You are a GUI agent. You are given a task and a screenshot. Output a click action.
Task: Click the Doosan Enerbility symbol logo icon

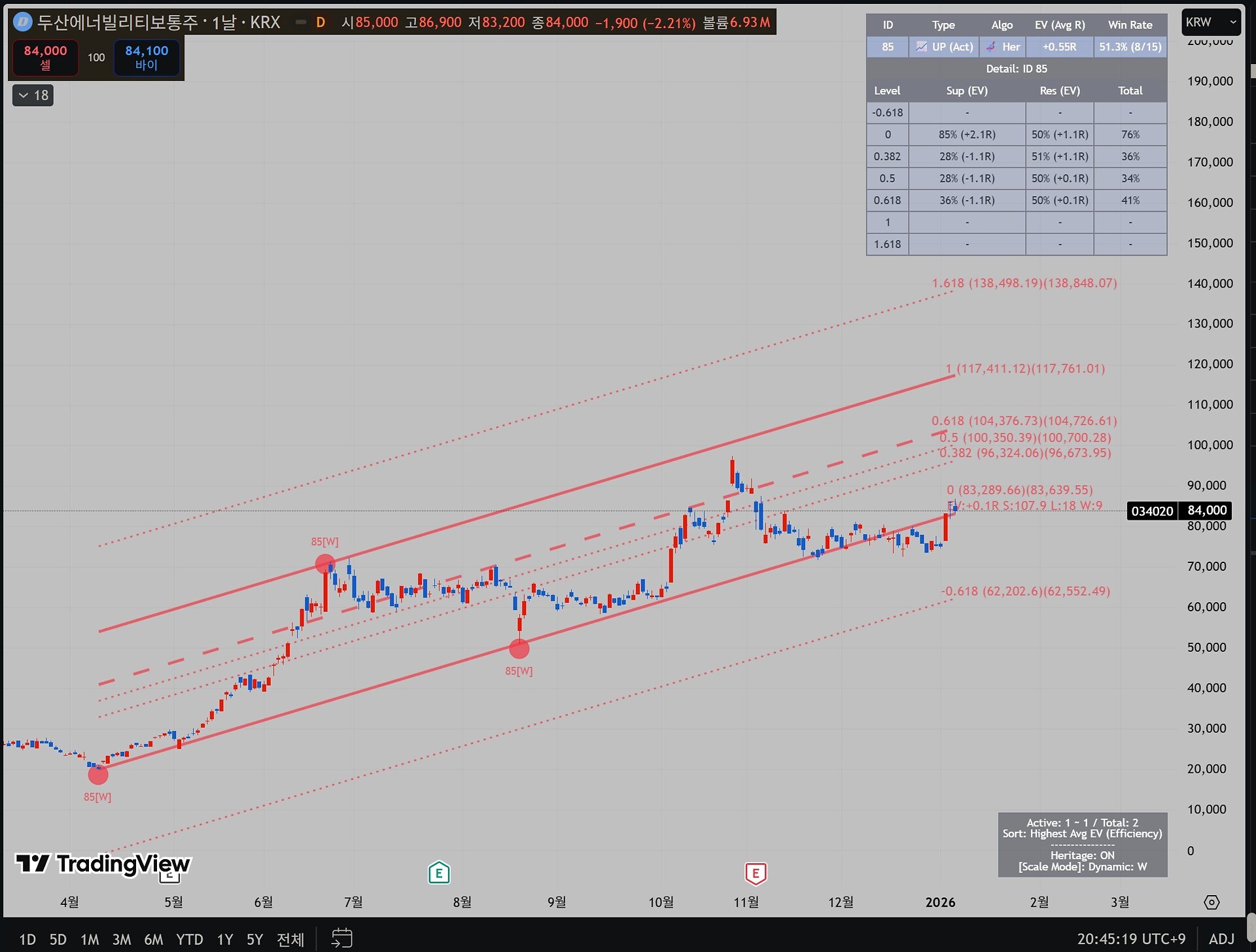coord(23,22)
